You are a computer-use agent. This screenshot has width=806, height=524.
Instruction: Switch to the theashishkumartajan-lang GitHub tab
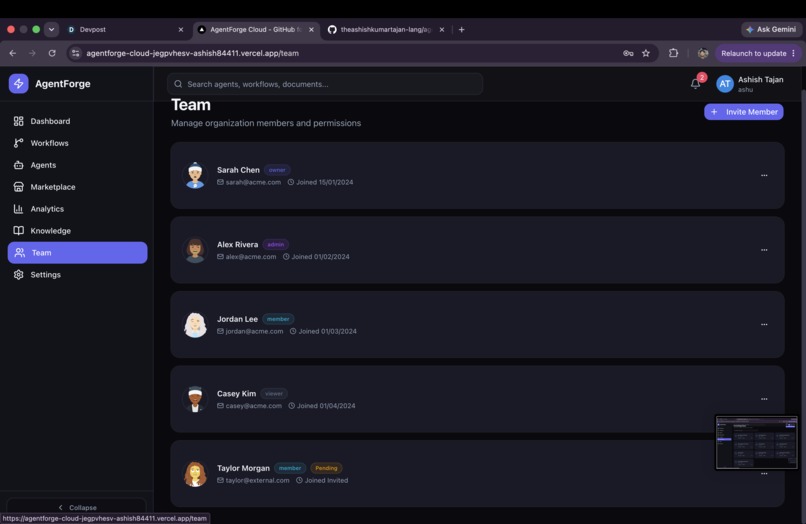(x=386, y=29)
